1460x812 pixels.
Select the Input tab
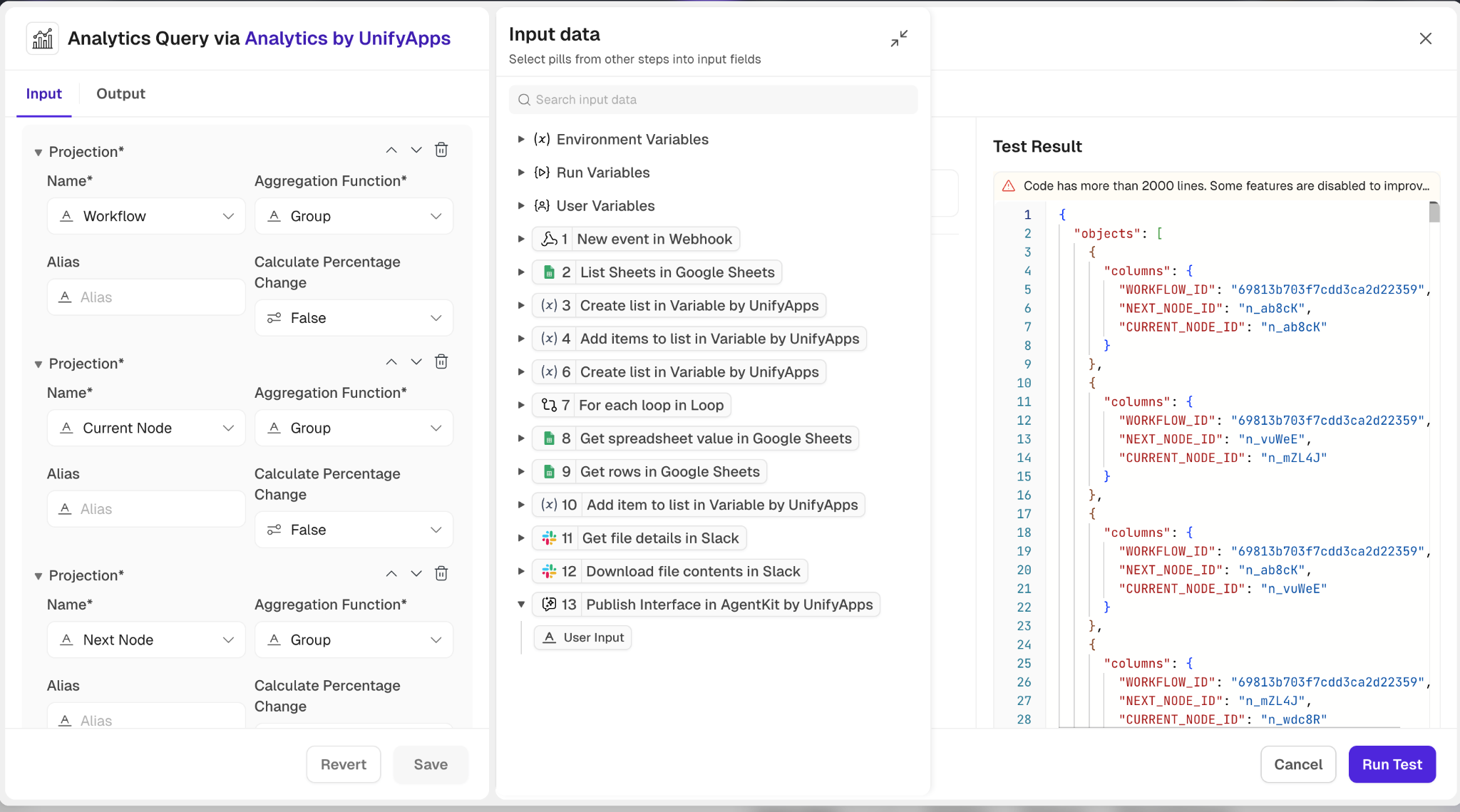[43, 93]
